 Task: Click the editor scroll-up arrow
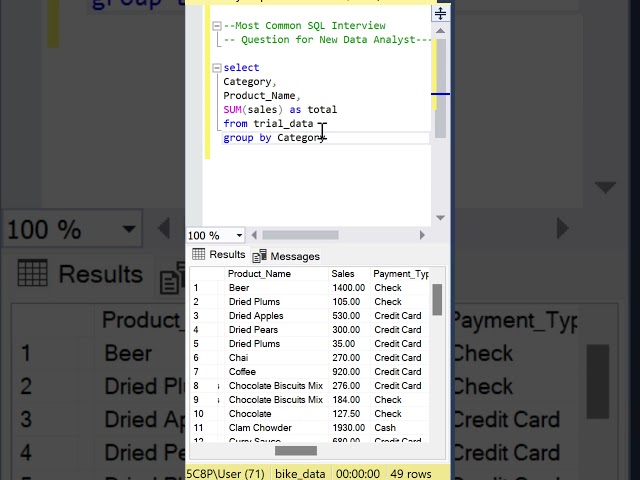click(x=440, y=31)
